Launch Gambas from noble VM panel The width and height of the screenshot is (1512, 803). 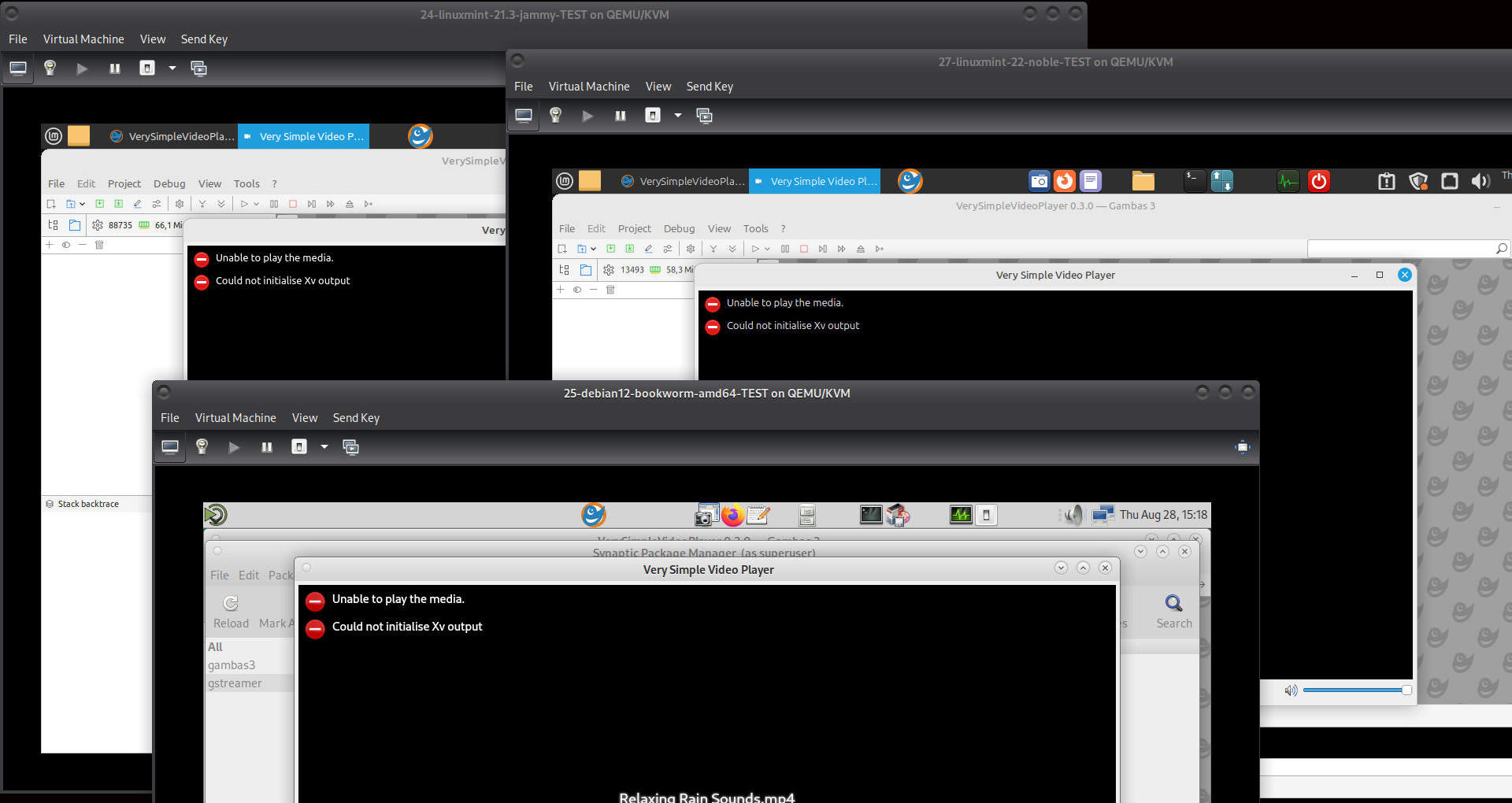coord(910,181)
